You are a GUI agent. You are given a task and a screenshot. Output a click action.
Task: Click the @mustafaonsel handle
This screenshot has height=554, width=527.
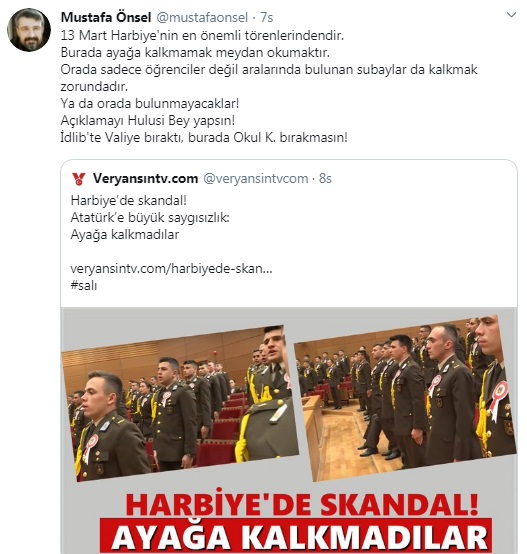[x=202, y=17]
